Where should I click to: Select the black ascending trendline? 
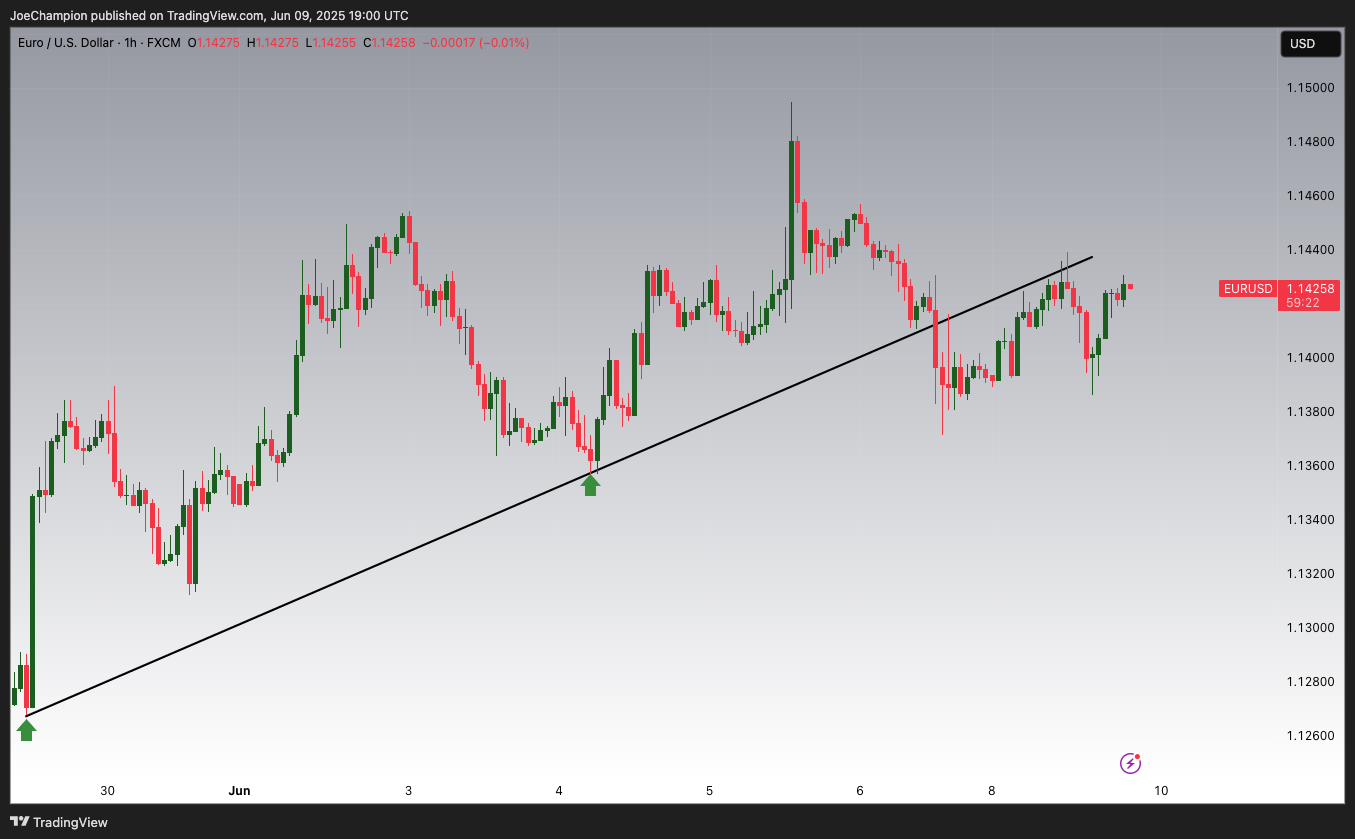pos(560,486)
